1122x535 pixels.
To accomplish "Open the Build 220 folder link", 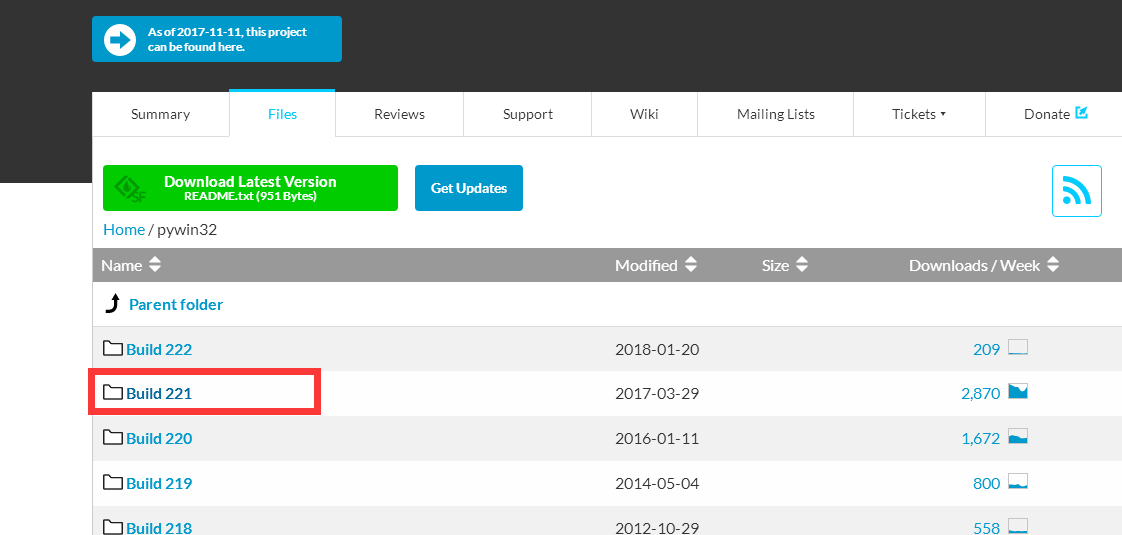I will (159, 438).
